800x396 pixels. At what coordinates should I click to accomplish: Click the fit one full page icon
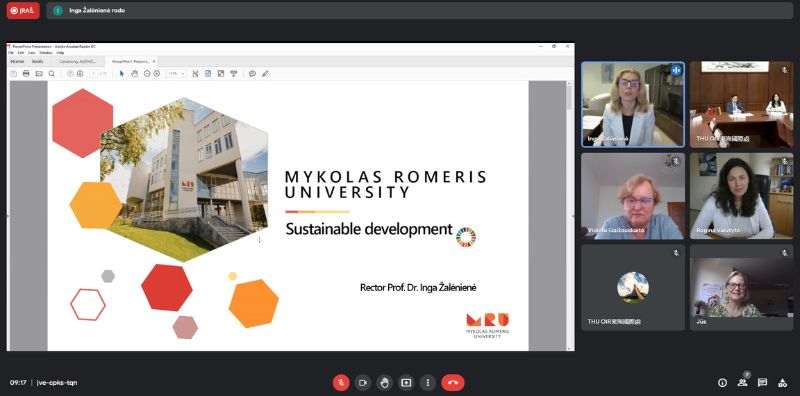click(x=208, y=73)
